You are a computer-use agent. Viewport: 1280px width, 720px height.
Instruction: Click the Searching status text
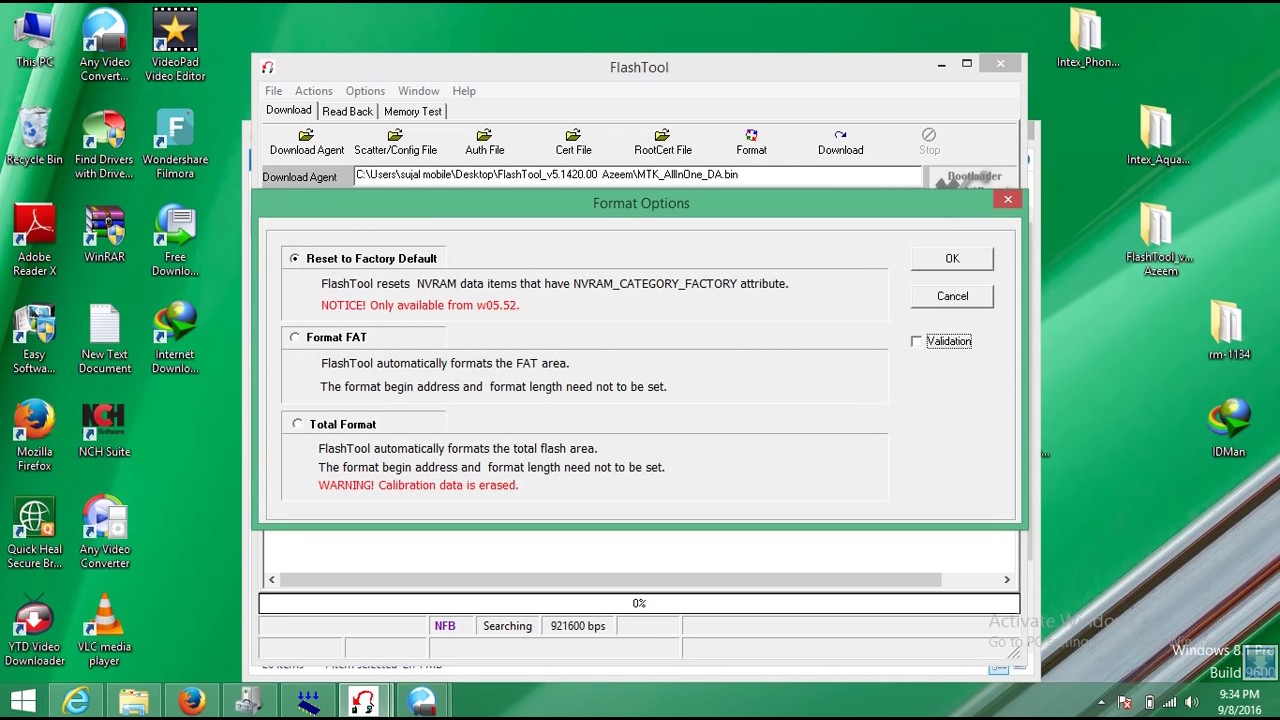tap(507, 626)
